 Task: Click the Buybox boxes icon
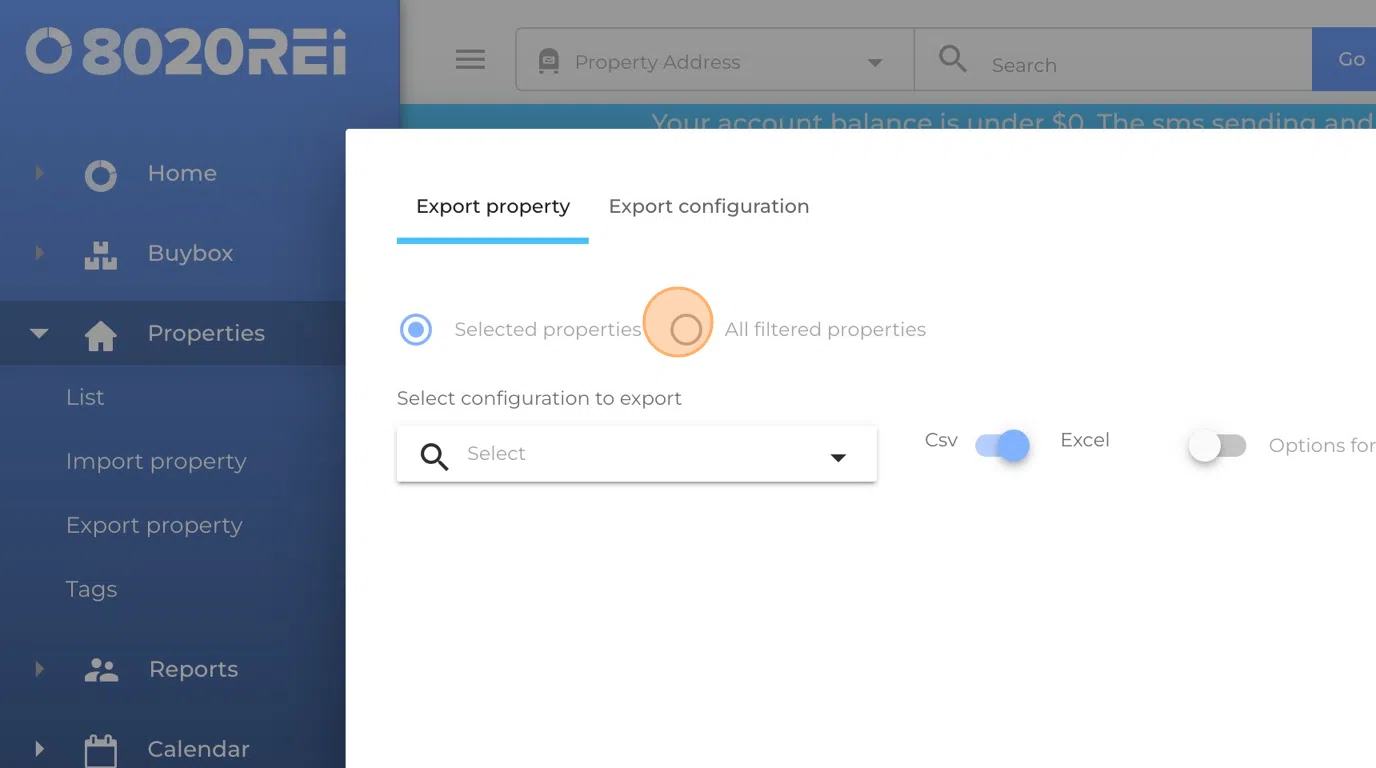(100, 255)
